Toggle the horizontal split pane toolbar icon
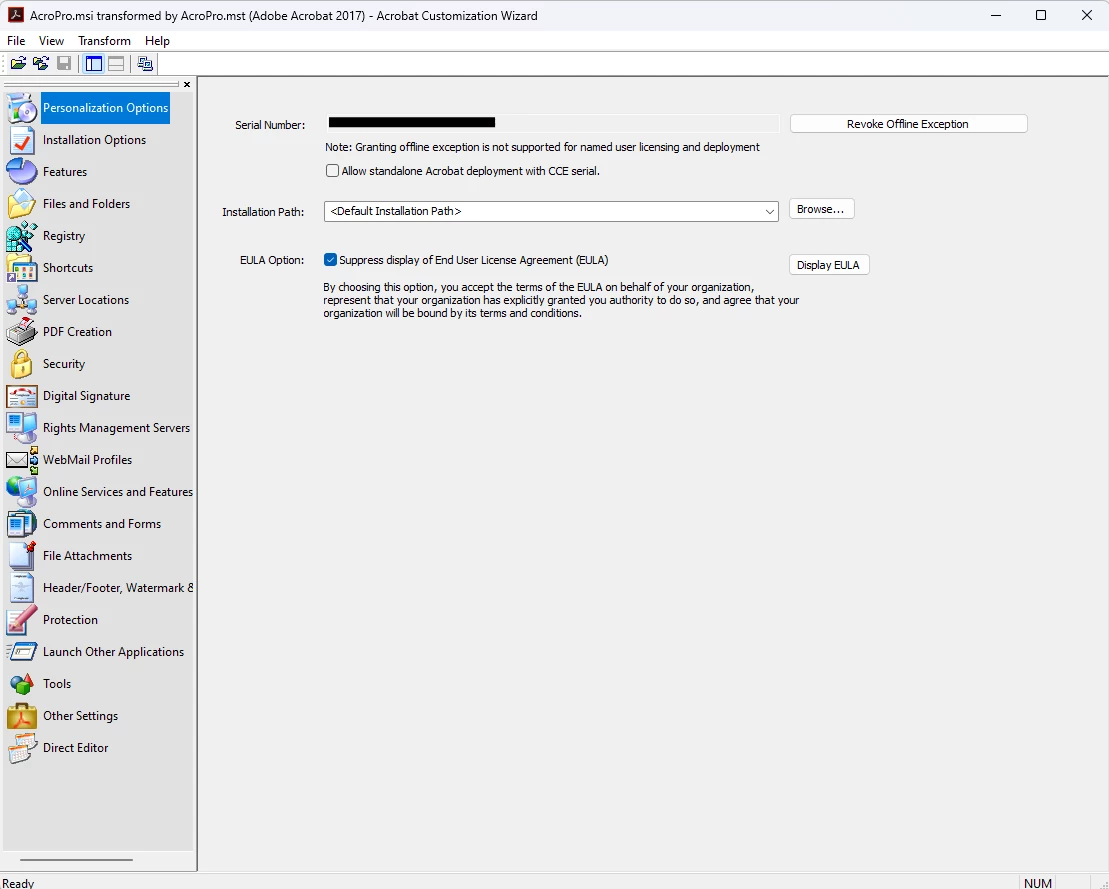 [116, 64]
